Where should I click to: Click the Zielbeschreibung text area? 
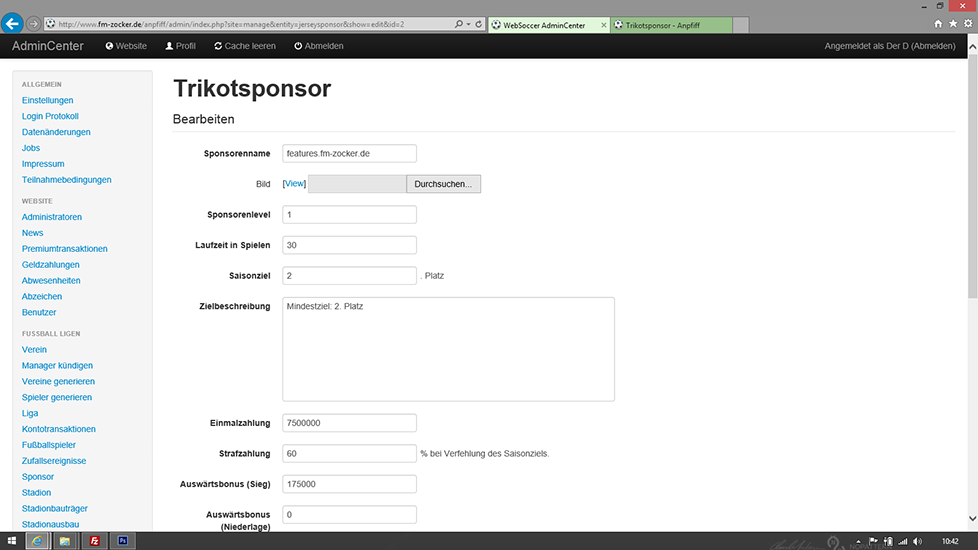click(x=448, y=349)
